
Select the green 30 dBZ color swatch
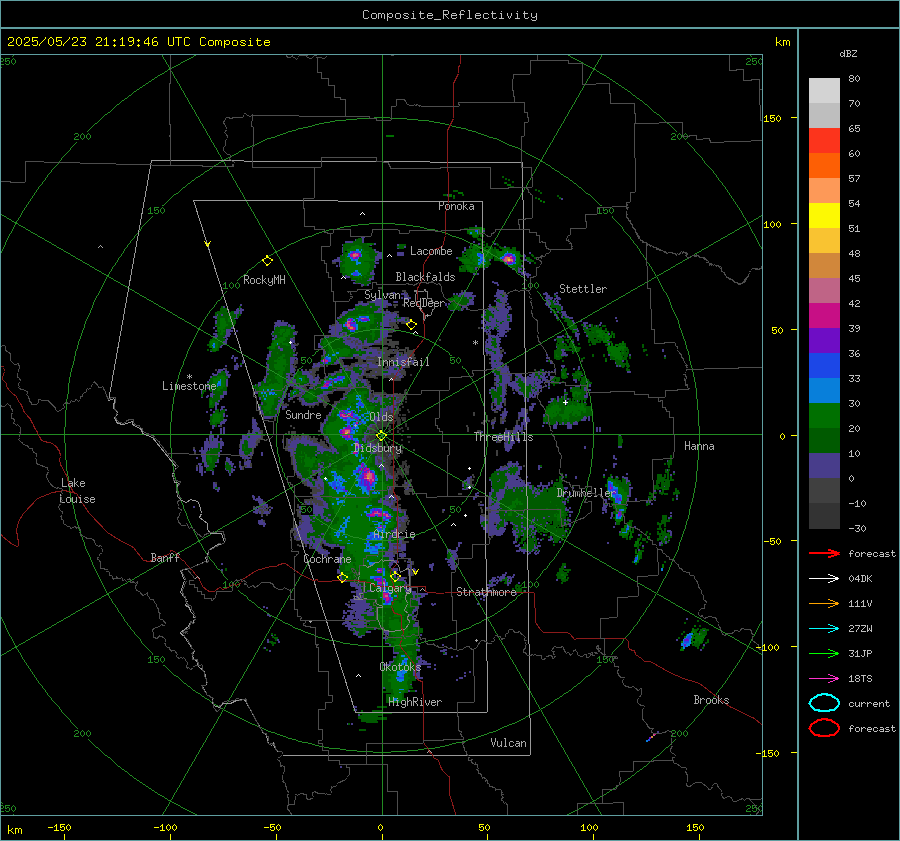pos(824,415)
